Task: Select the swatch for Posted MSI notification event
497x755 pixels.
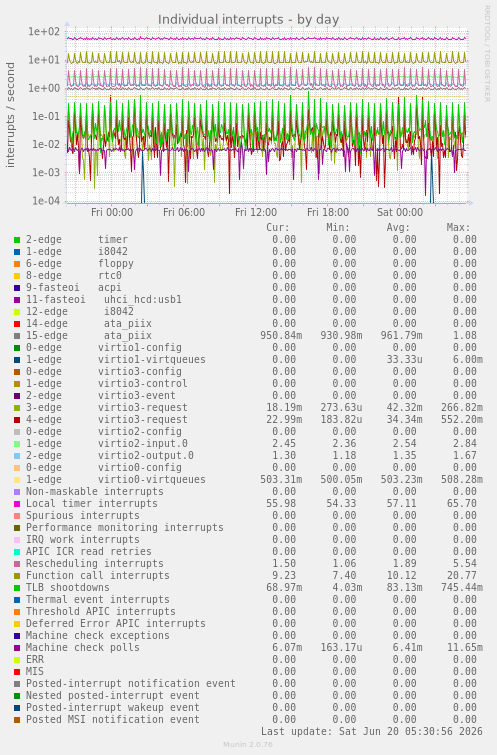Action: coord(17,720)
